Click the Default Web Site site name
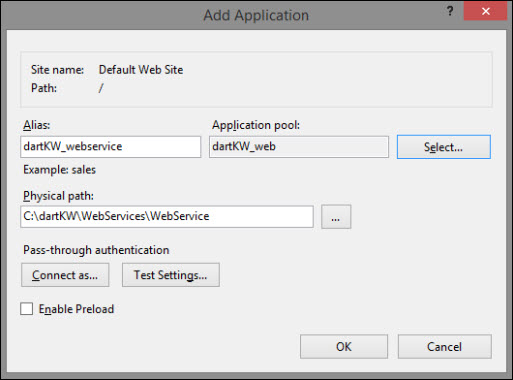This screenshot has height=380, width=513. tap(141, 70)
